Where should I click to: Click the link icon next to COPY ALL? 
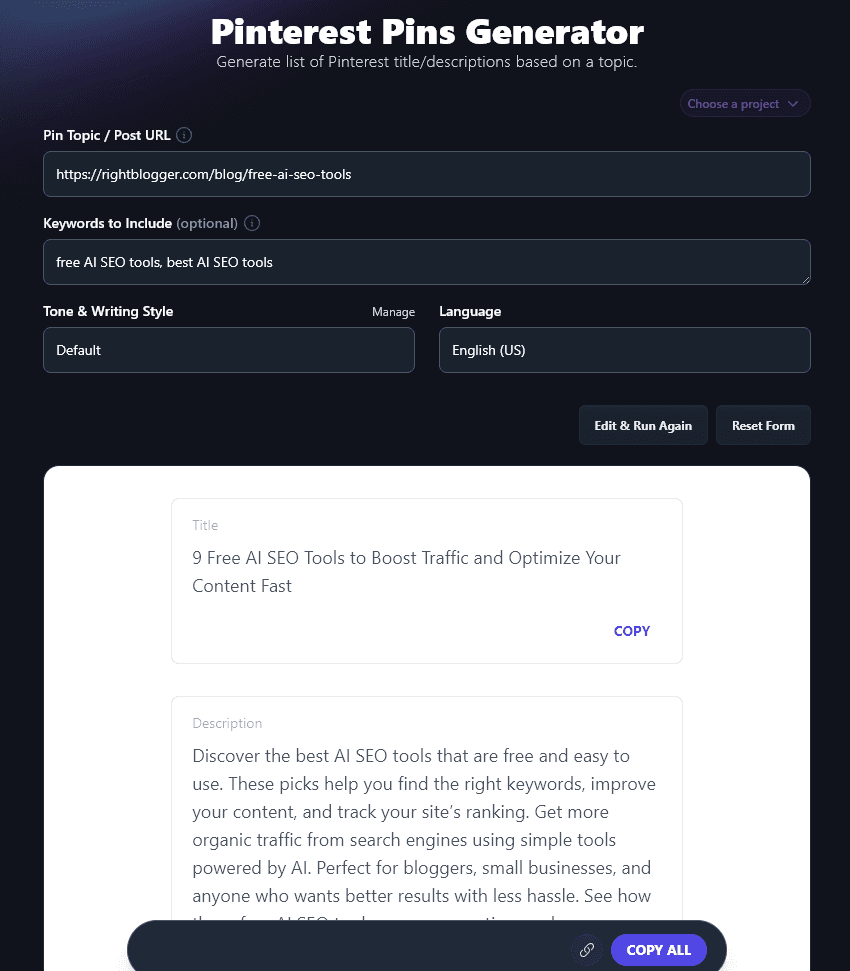[587, 950]
